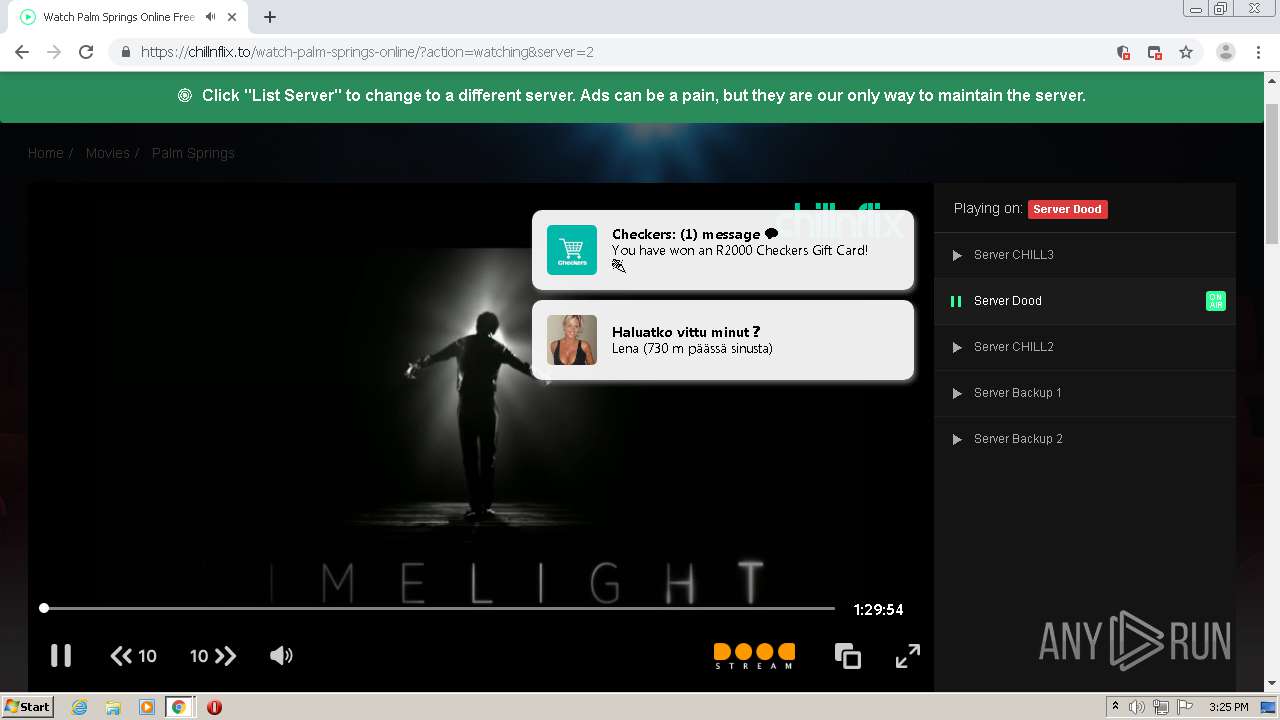Mute the tab using its audio icon
1280x720 pixels.
211,17
